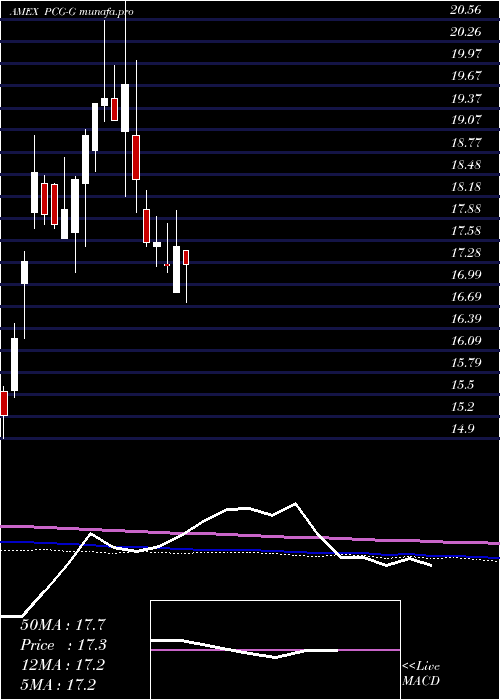The image size is (500, 700).
Task: Click the 15.79 price axis label
Action: pos(466,362)
